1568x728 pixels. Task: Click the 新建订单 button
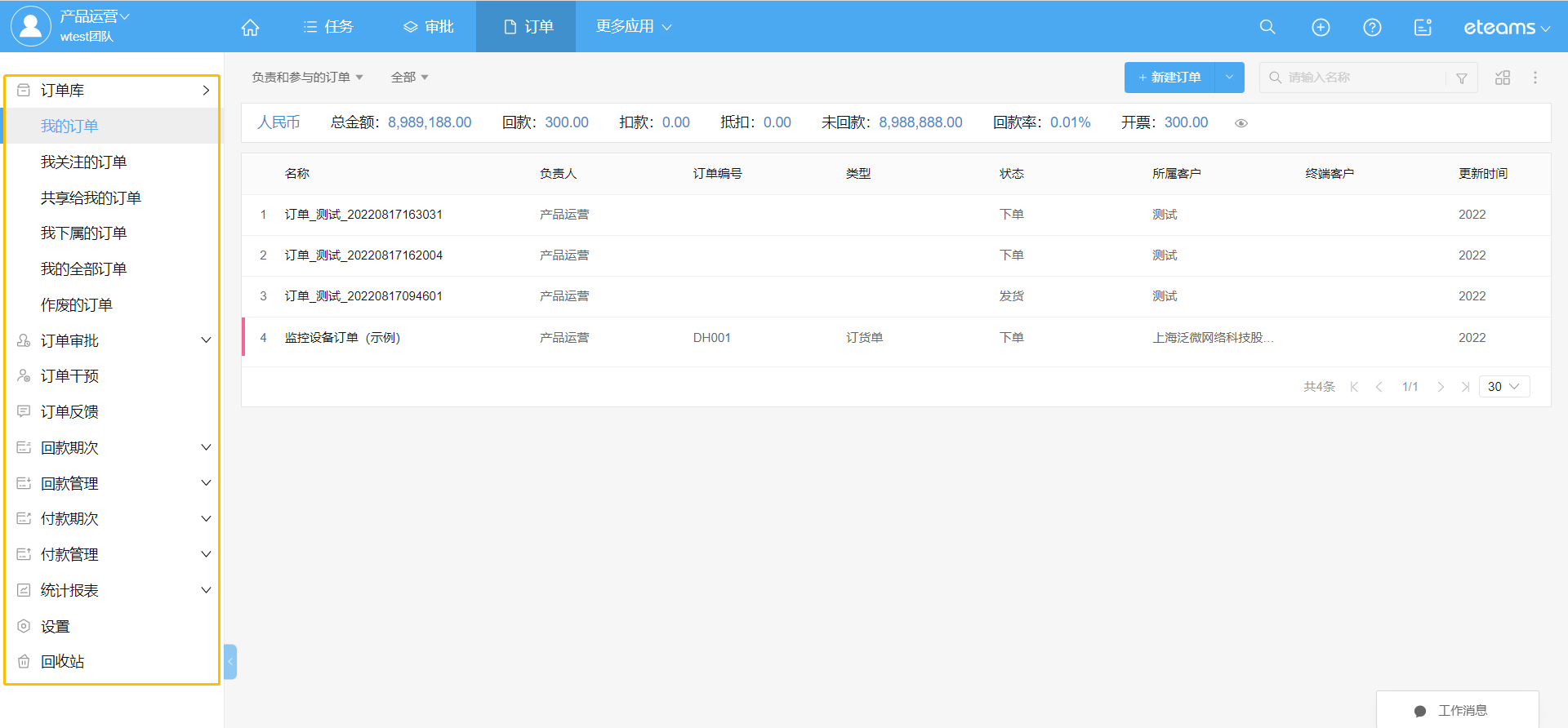1169,78
